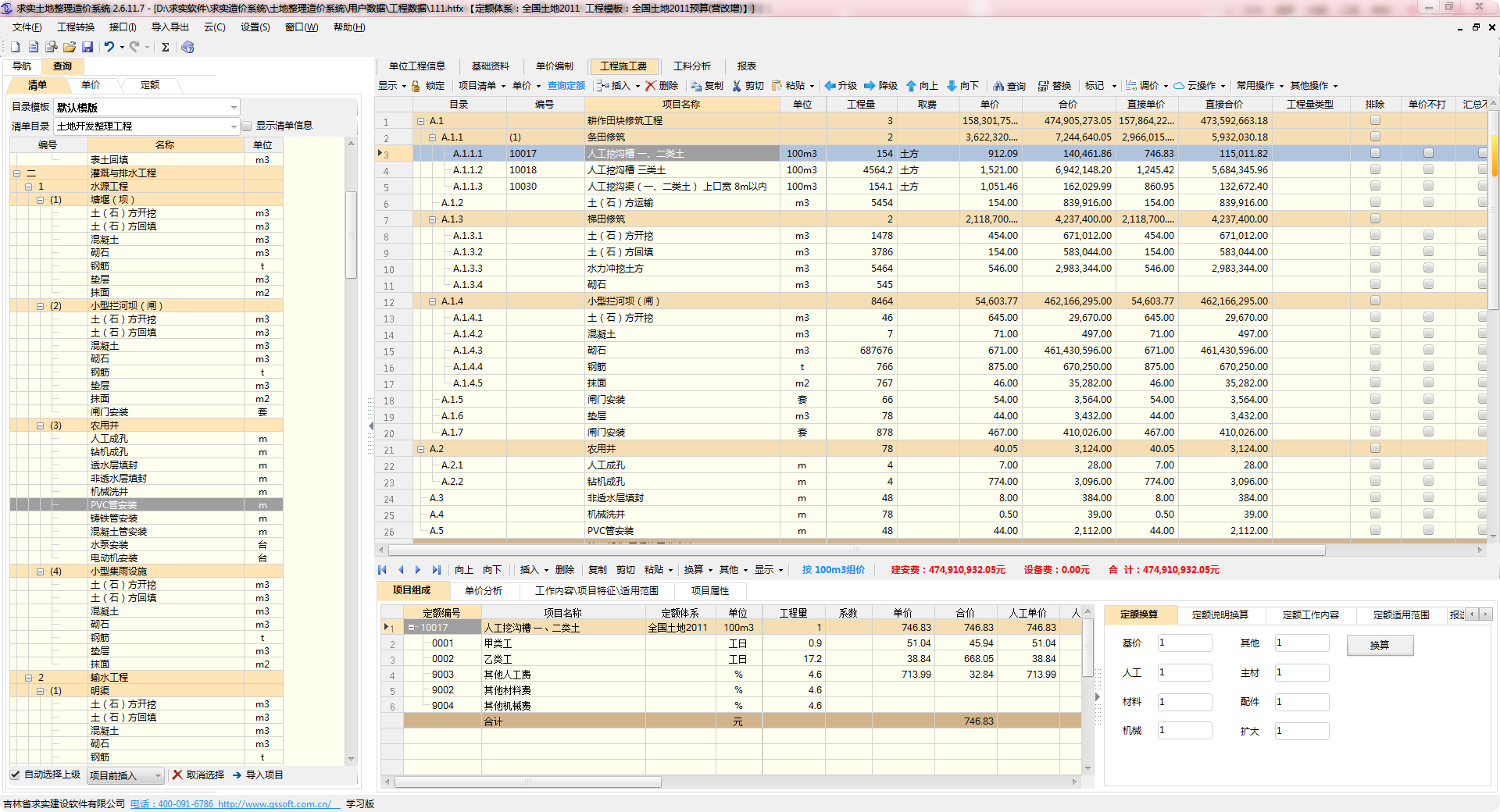
Task: Redo the last undone action
Action: 134,47
